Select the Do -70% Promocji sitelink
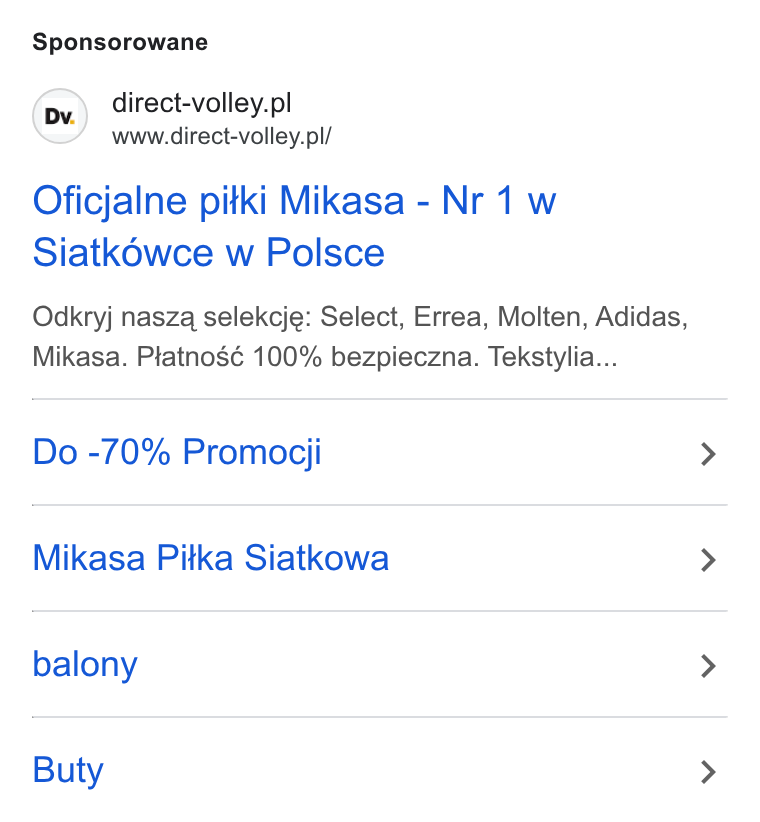 [177, 452]
